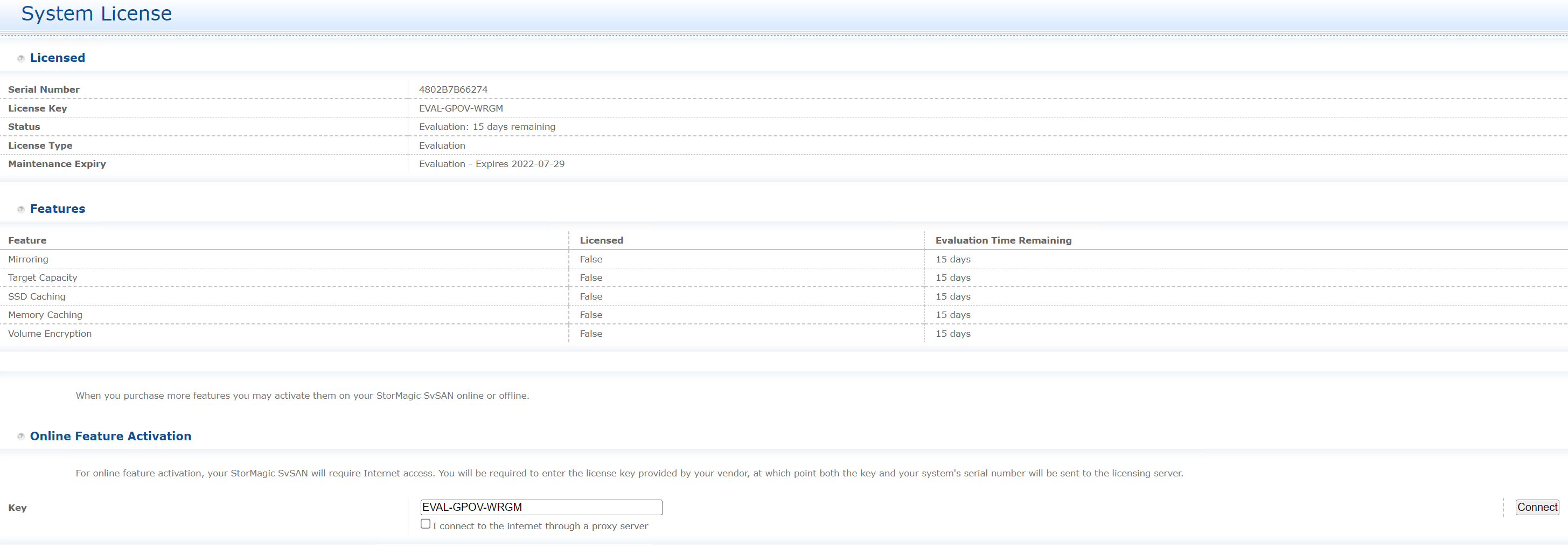
Task: Click the Connect button
Action: coord(1537,508)
